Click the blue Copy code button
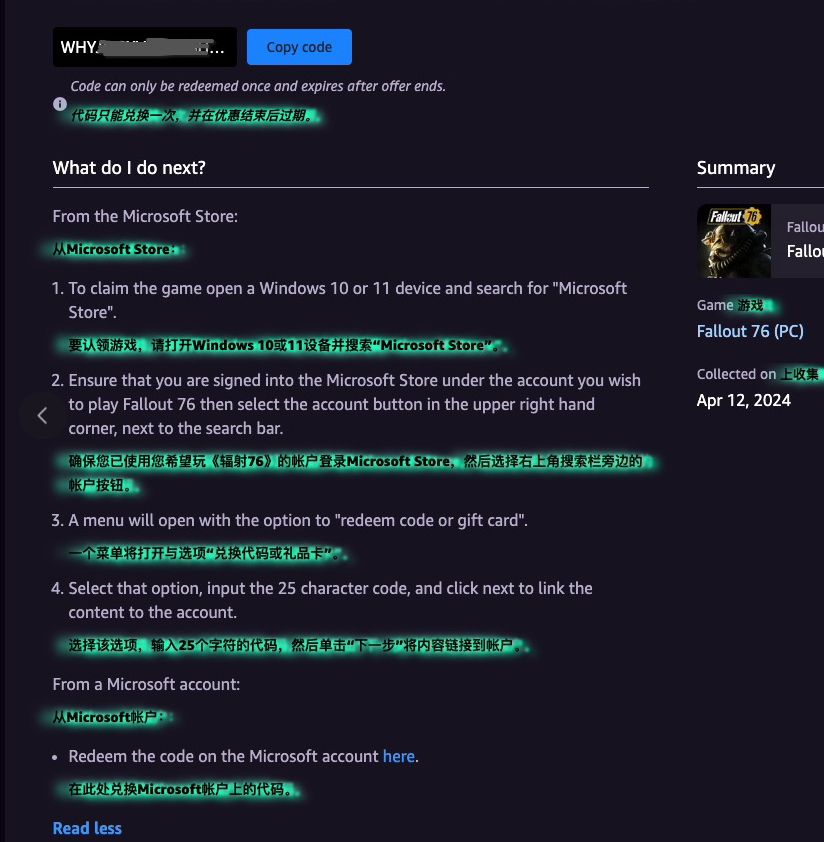Image resolution: width=824 pixels, height=842 pixels. (299, 47)
